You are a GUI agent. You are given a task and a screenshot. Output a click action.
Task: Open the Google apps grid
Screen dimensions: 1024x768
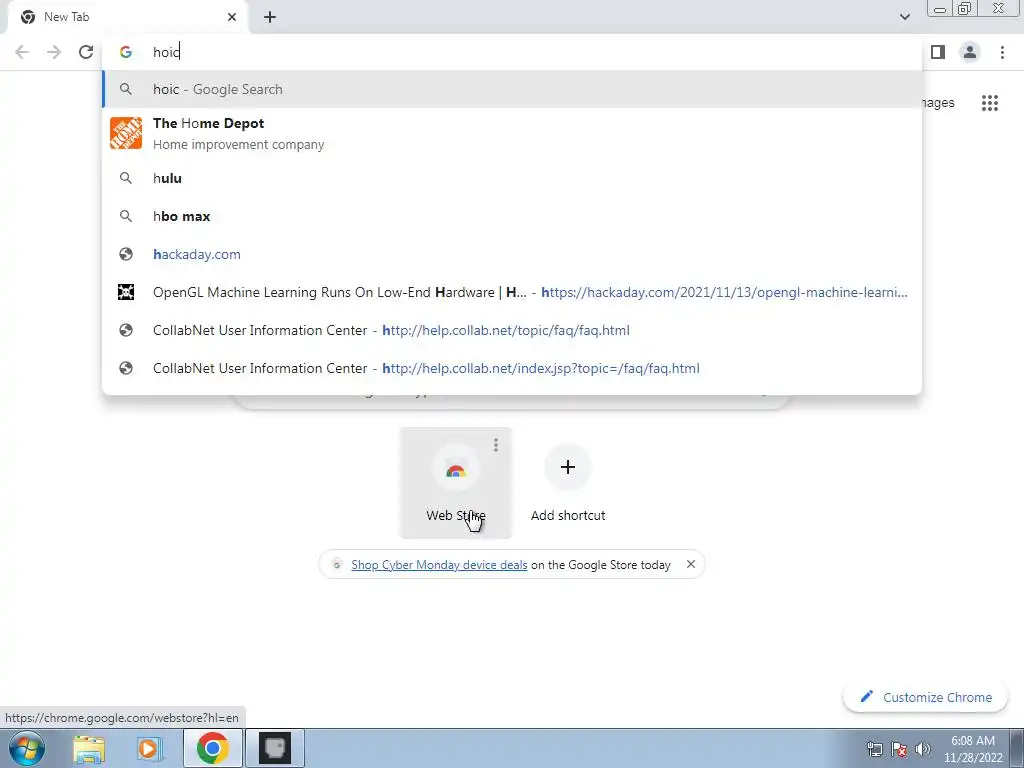[989, 103]
